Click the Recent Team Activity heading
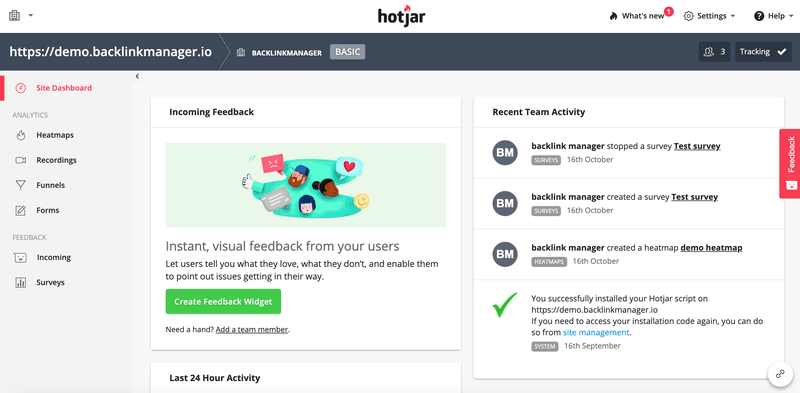Screen dimensions: 800x393 point(539,112)
